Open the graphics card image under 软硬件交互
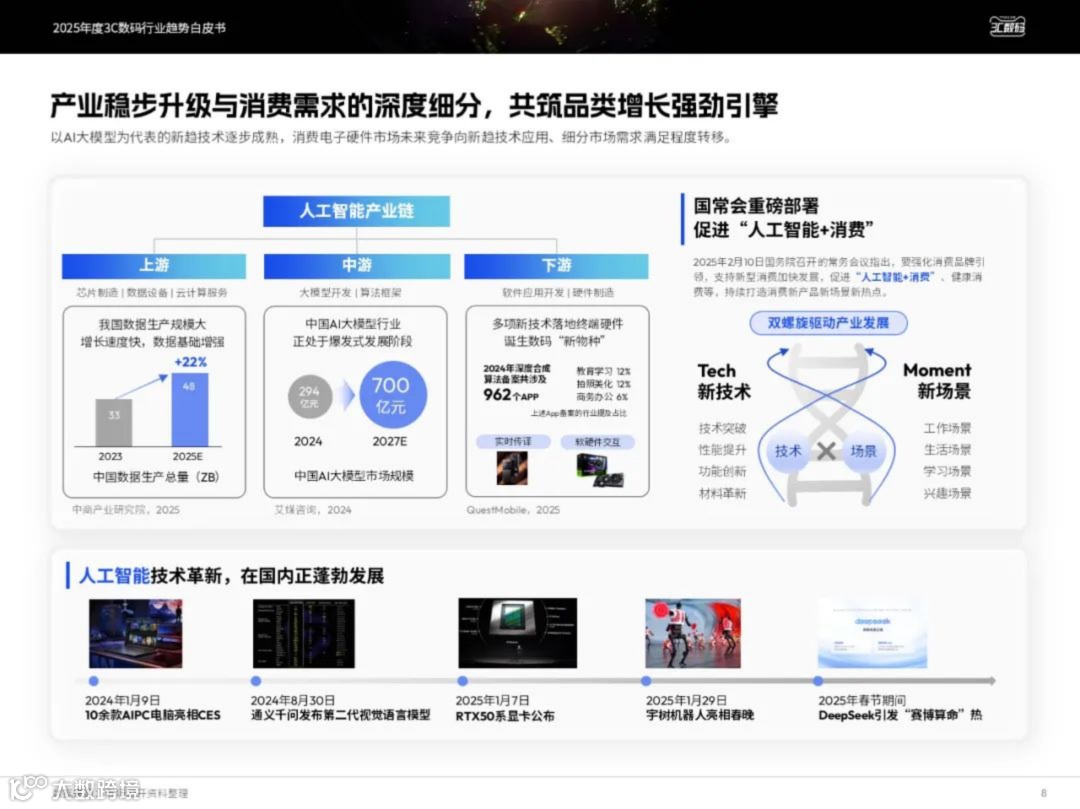 click(600, 470)
